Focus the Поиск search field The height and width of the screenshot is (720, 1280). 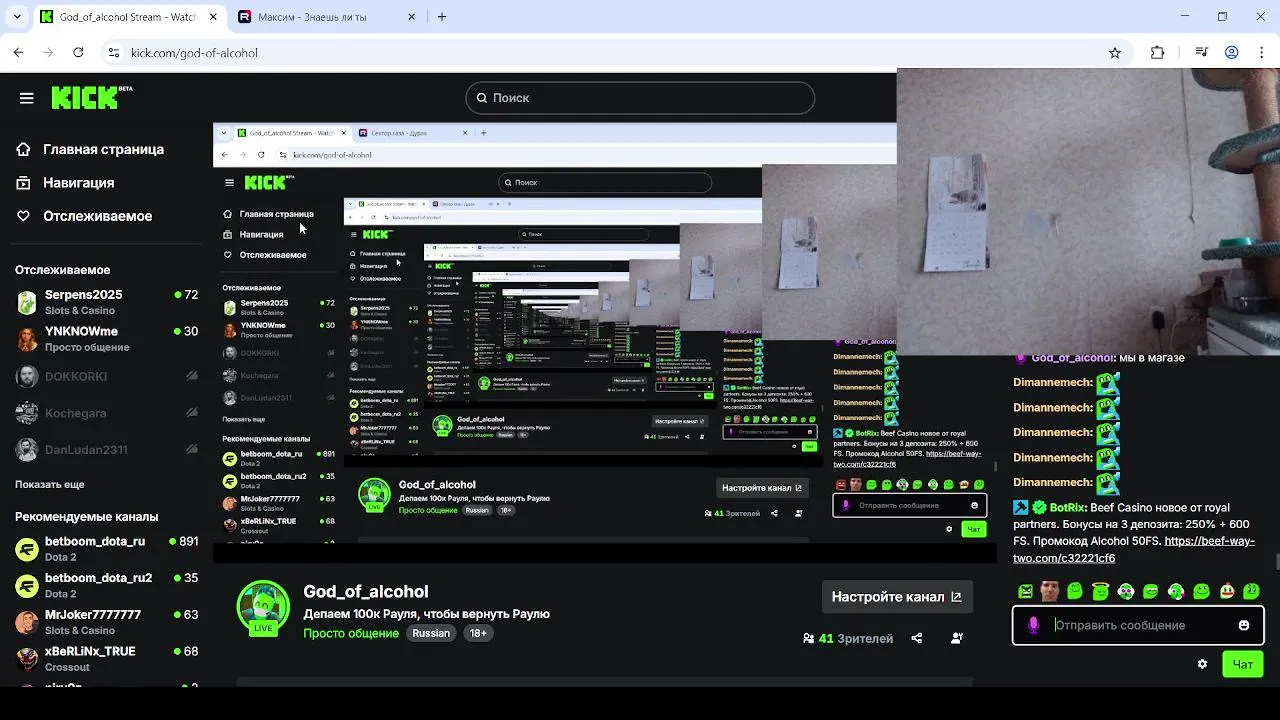point(640,98)
